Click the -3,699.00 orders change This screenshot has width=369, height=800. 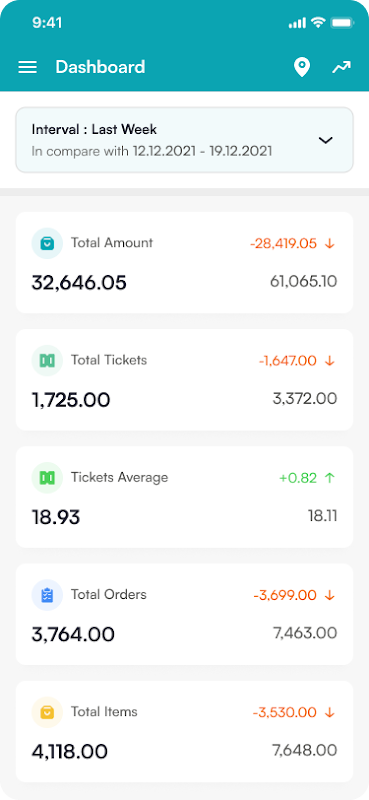(294, 595)
